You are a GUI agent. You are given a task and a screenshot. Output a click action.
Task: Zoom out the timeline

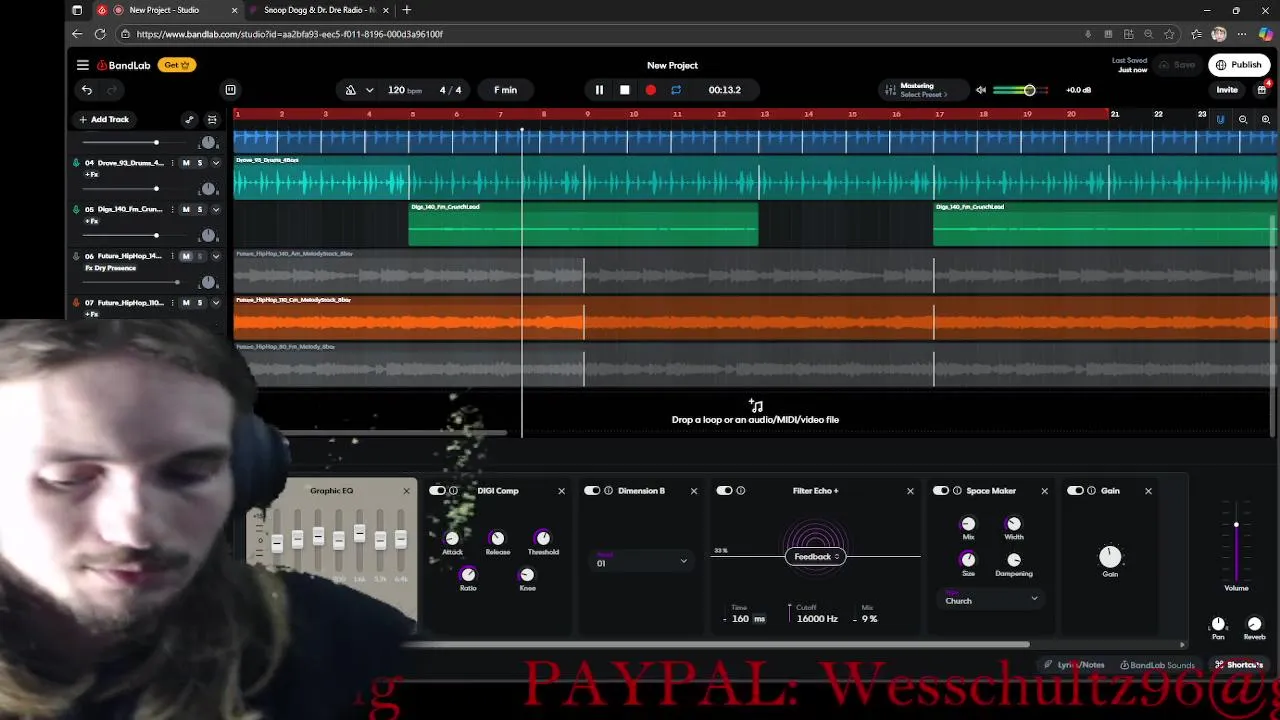coord(1243,119)
